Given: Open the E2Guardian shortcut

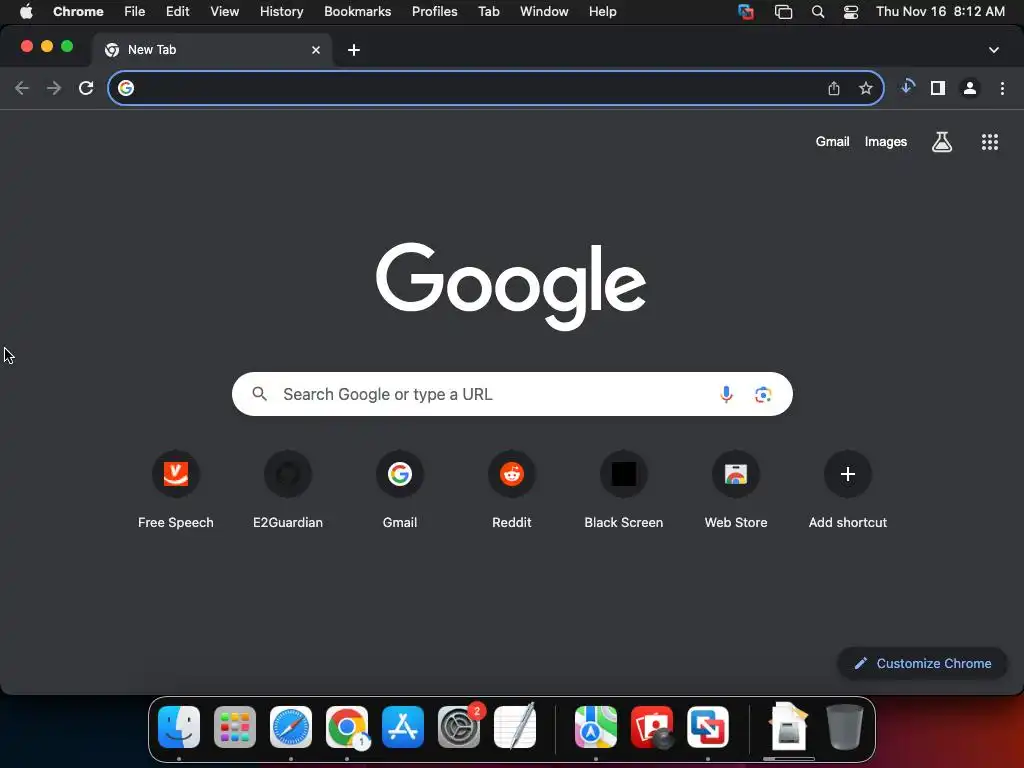Looking at the screenshot, I should (288, 490).
